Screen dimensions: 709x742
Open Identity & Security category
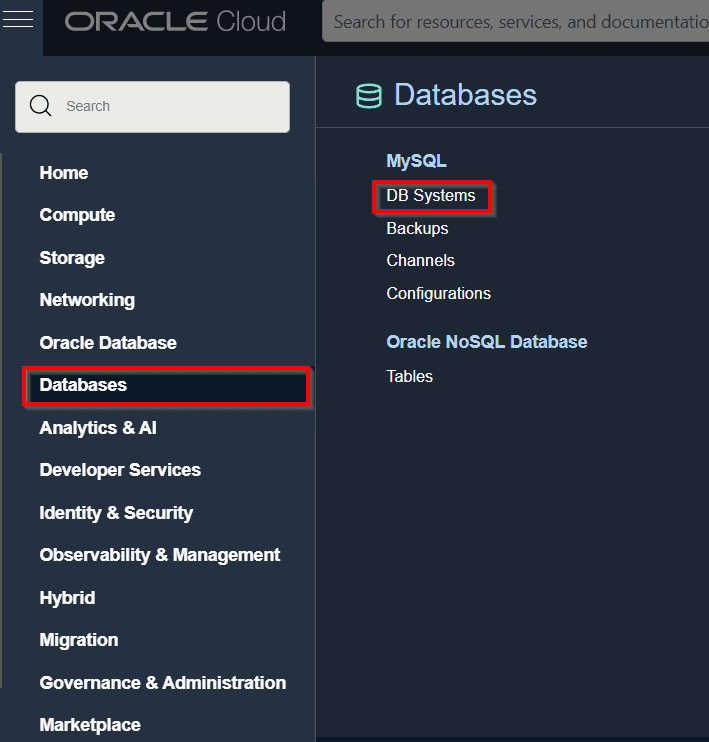pyautogui.click(x=116, y=513)
